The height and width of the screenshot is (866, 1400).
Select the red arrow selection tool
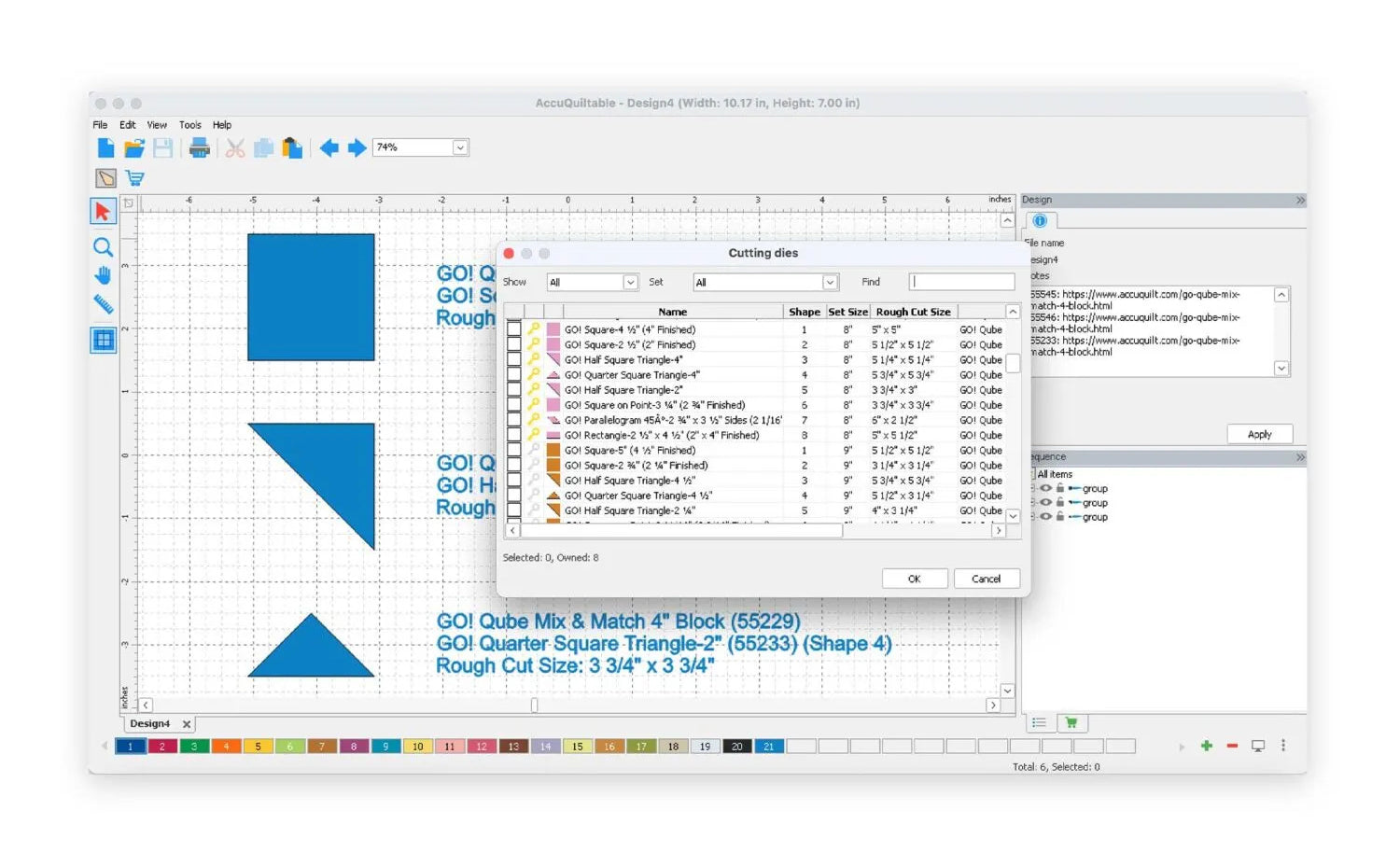103,211
